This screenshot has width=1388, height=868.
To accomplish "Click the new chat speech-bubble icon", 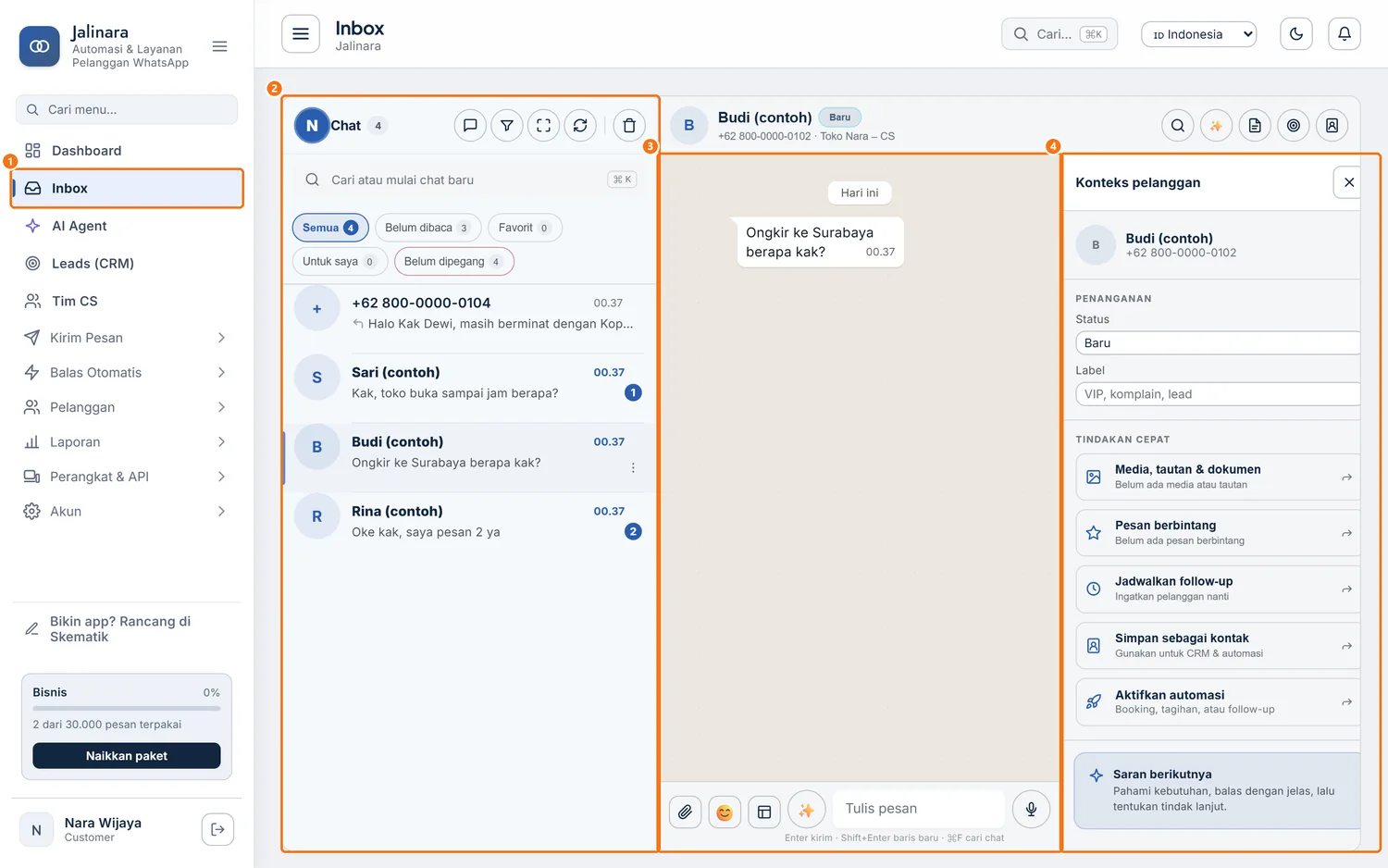I will [470, 125].
